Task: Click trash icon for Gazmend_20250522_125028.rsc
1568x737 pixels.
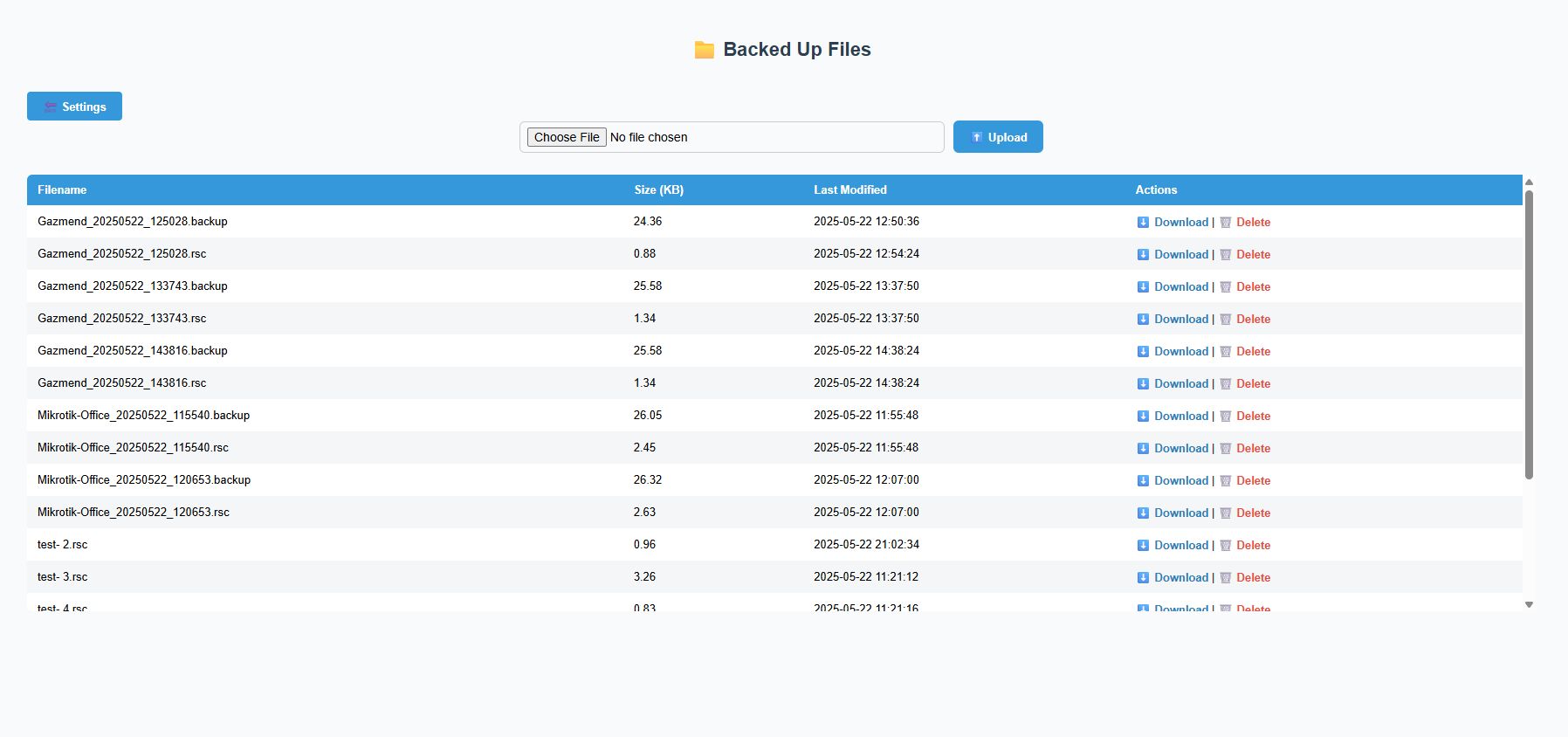Action: point(1226,255)
